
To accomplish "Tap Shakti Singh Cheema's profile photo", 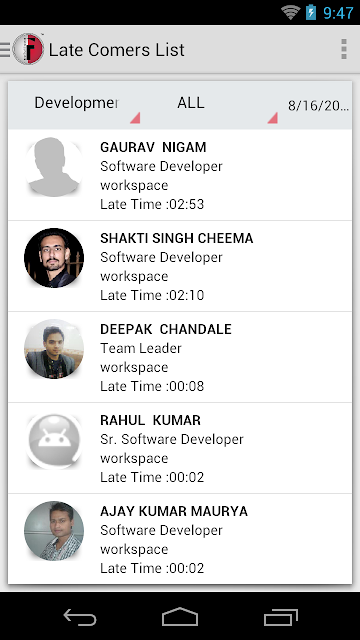I will pyautogui.click(x=54, y=258).
